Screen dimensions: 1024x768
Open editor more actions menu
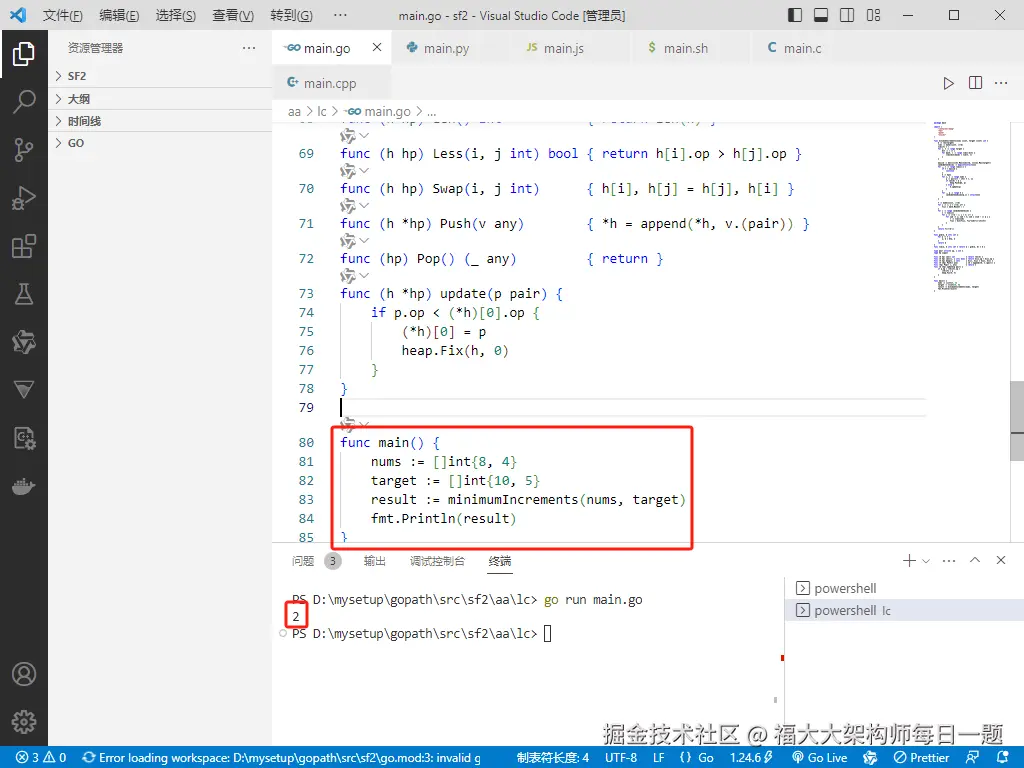(x=1001, y=83)
